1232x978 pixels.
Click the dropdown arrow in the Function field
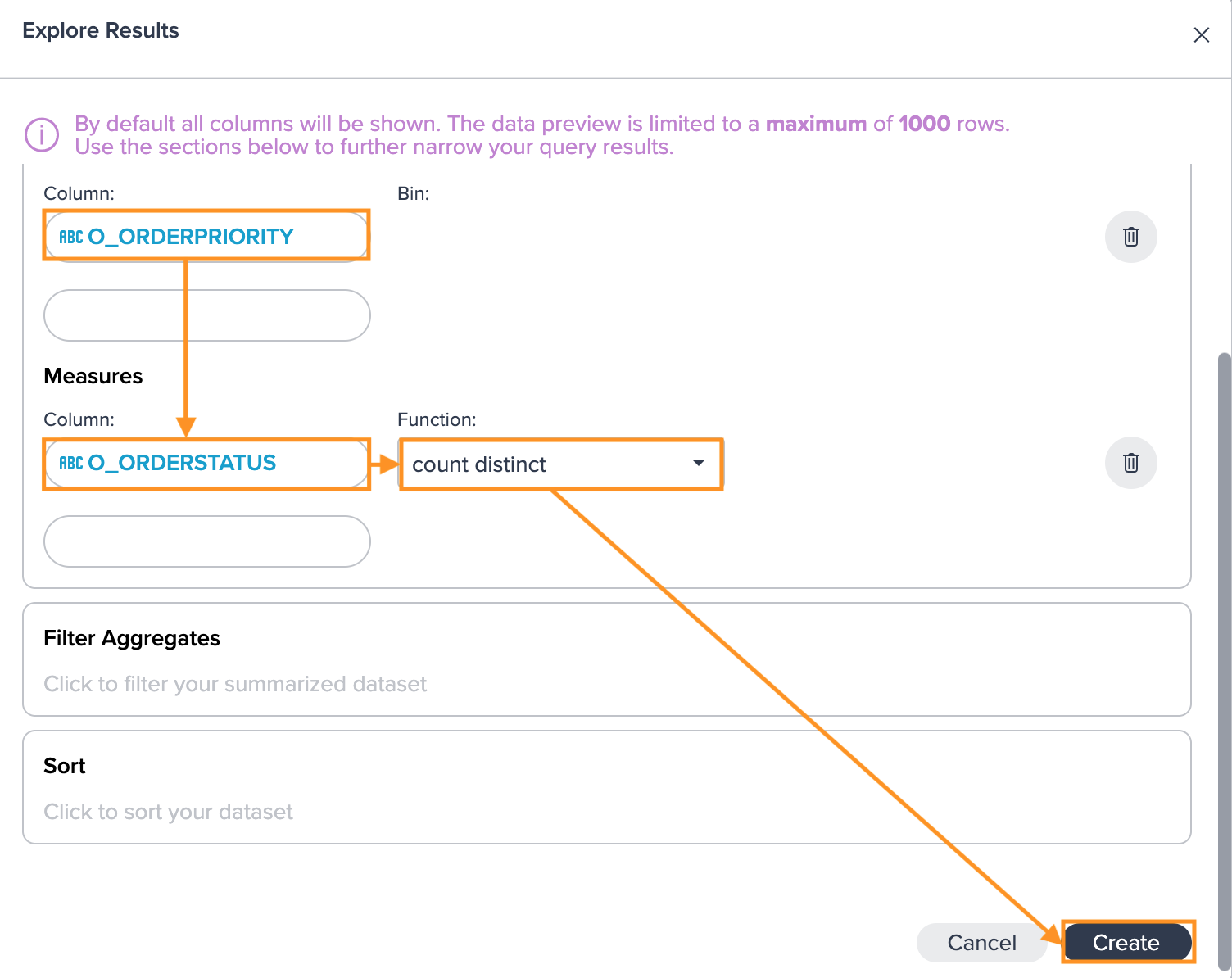[698, 463]
